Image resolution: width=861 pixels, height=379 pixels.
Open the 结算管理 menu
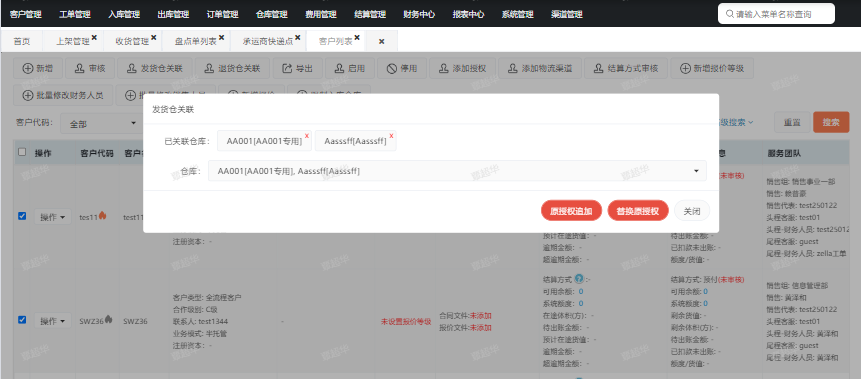point(370,14)
